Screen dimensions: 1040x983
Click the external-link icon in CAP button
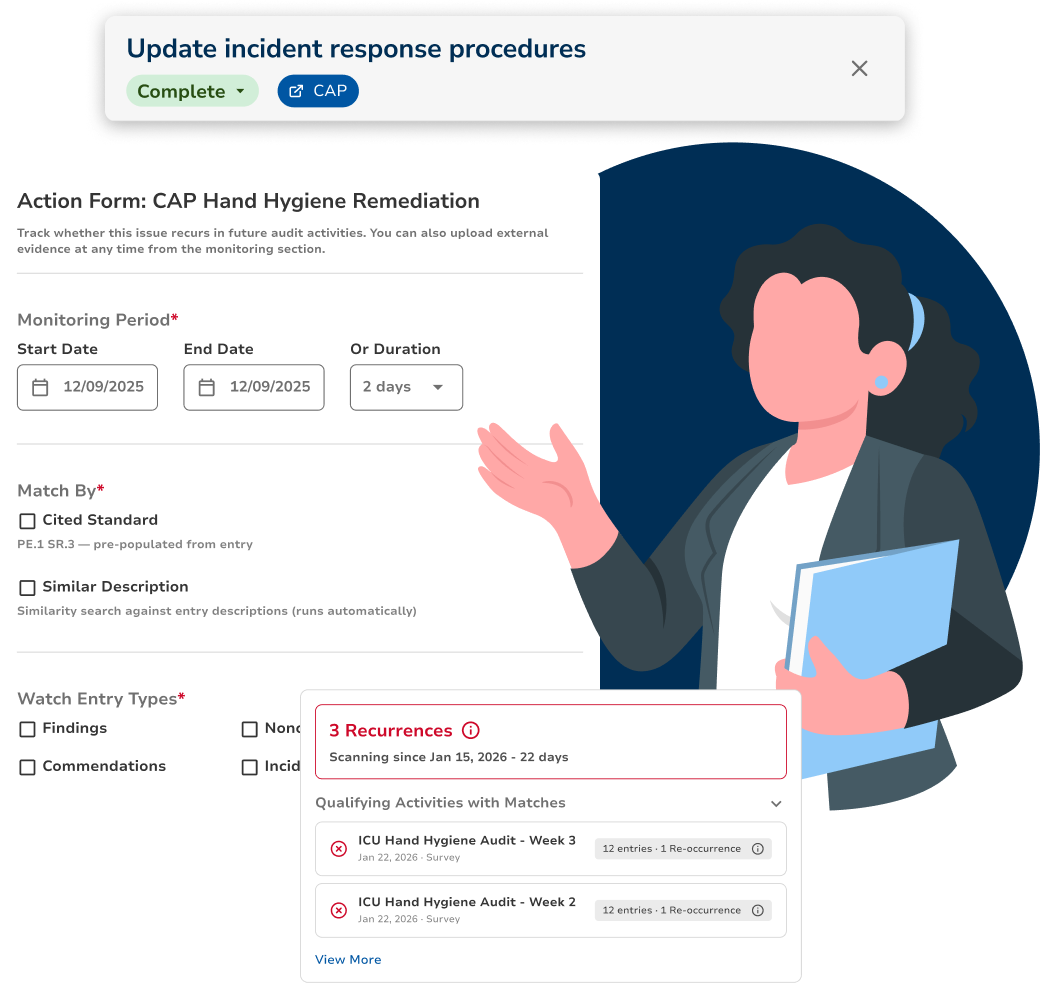coord(296,91)
